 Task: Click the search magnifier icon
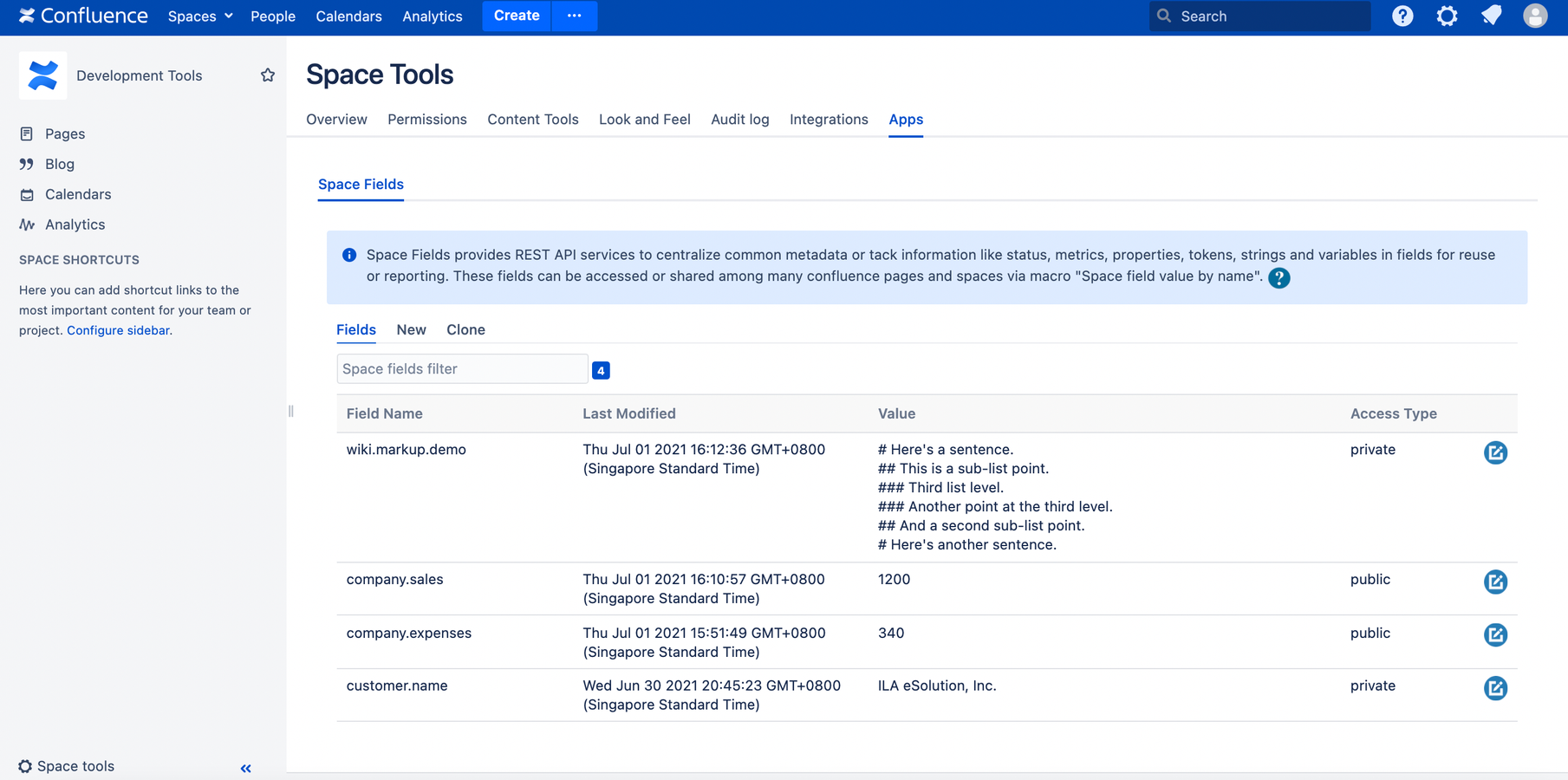pos(1164,16)
